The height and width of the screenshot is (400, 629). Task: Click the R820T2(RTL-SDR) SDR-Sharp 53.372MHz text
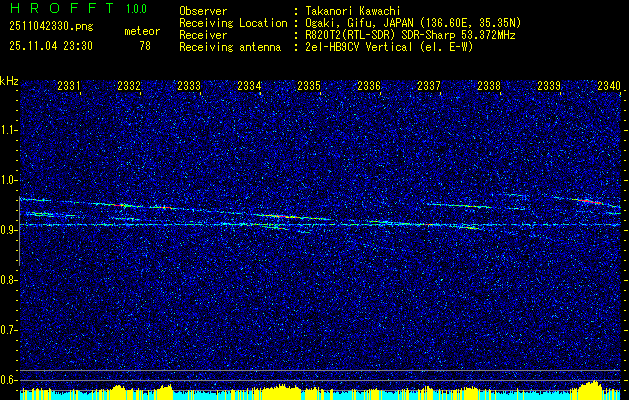pos(410,35)
